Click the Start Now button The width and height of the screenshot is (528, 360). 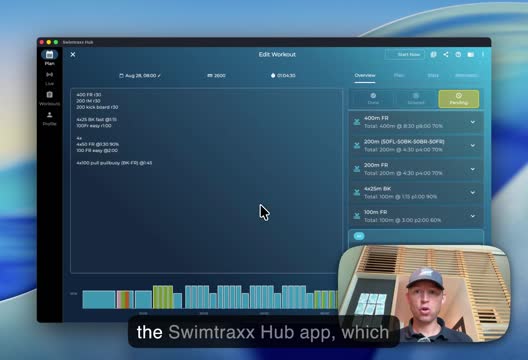[x=405, y=55]
